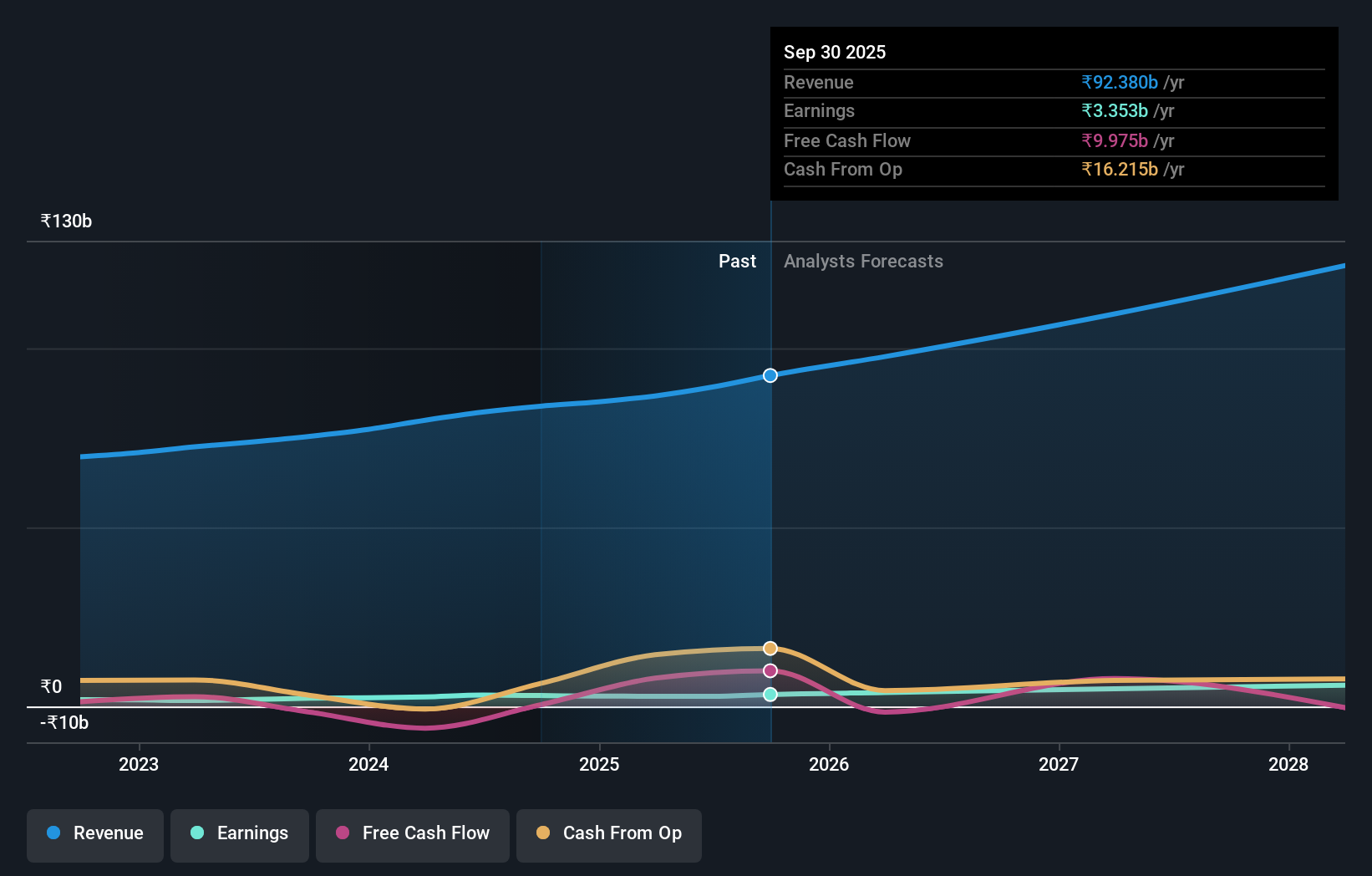Click the Earnings value in the tooltip
The width and height of the screenshot is (1372, 876).
click(1115, 111)
